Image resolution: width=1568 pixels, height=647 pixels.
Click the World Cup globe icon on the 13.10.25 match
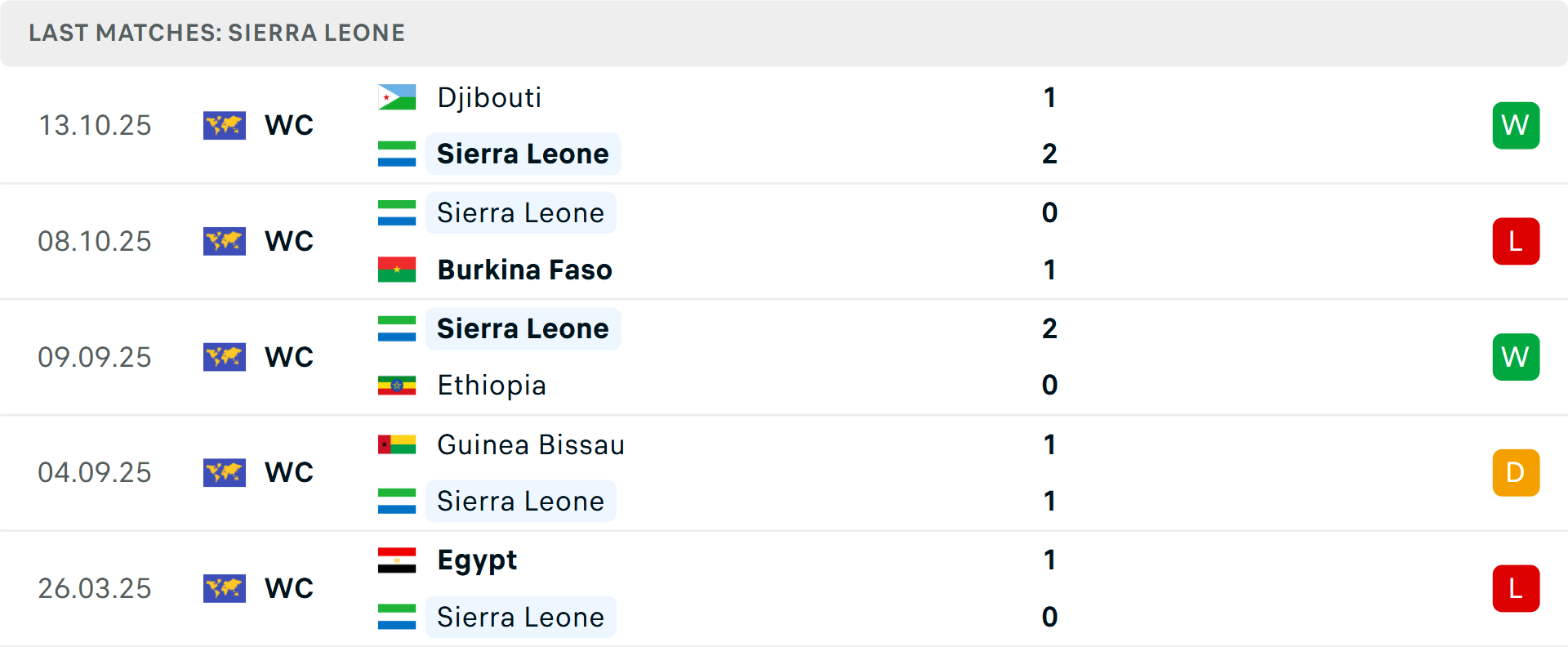(224, 125)
